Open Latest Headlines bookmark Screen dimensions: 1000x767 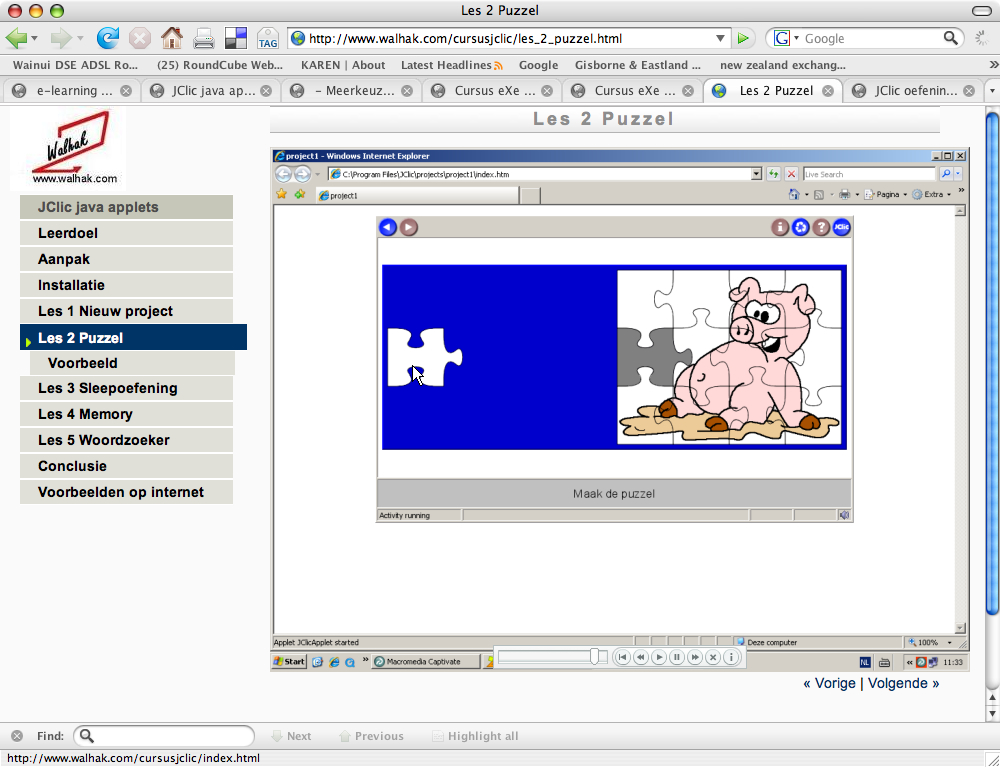(x=452, y=65)
